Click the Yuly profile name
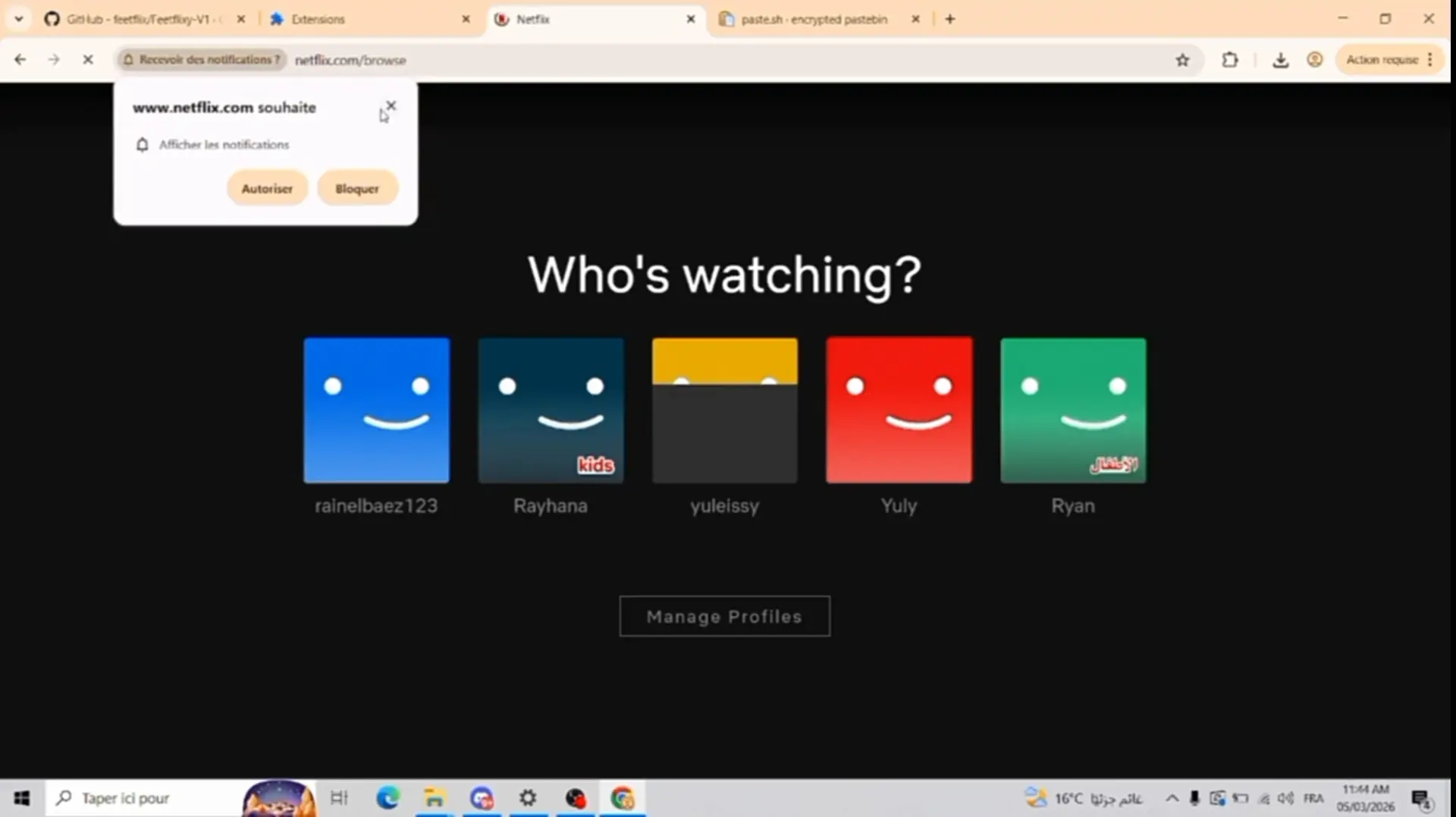This screenshot has width=1456, height=817. (x=899, y=506)
